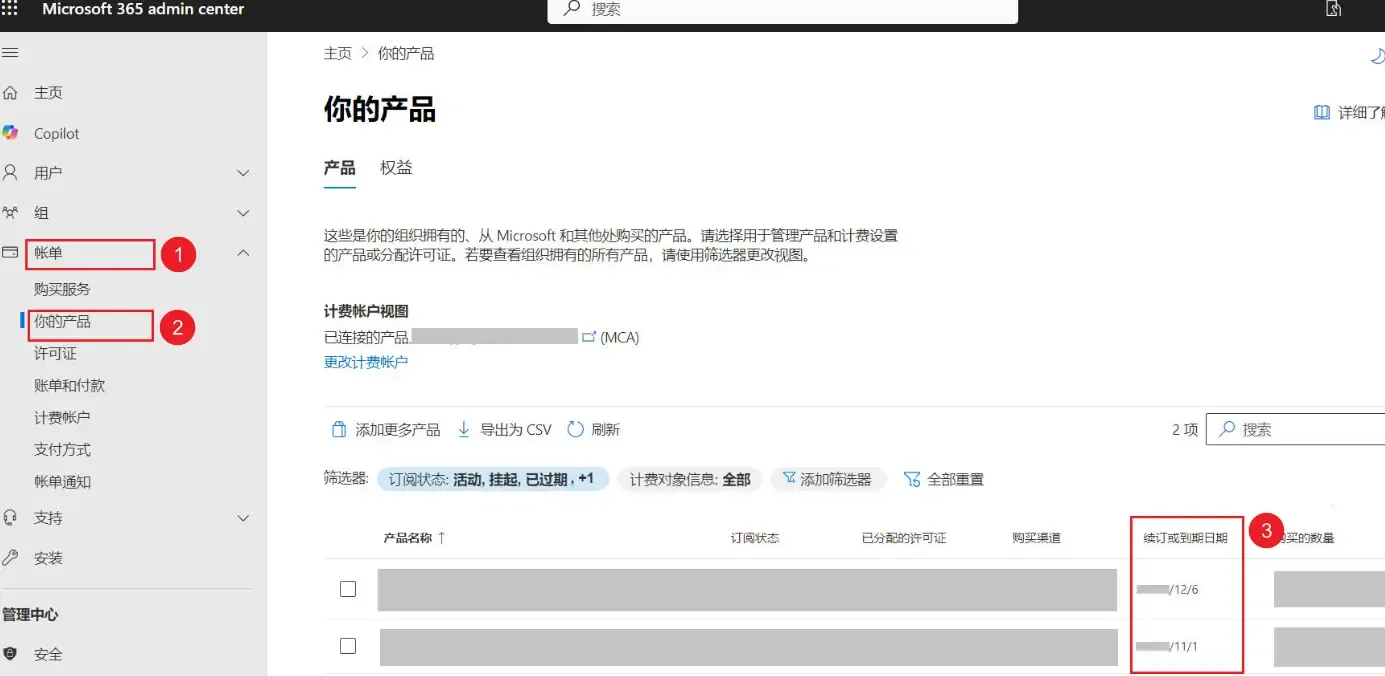
Task: Click the Copilot logo icon
Action: [x=11, y=133]
